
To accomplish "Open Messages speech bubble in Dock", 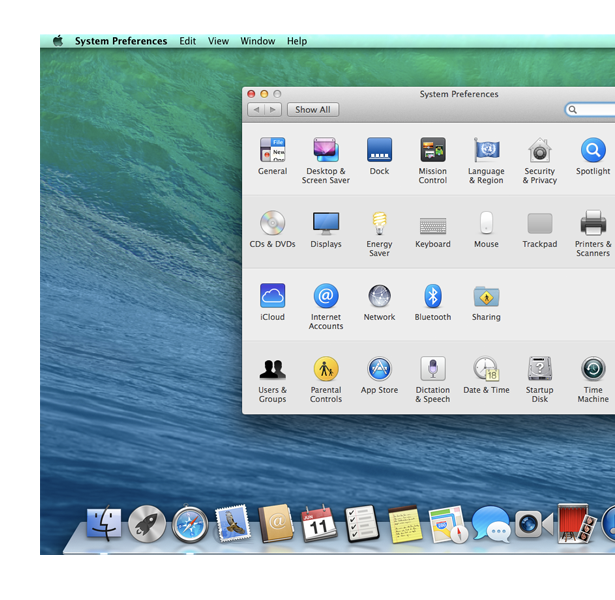I will coord(491,524).
